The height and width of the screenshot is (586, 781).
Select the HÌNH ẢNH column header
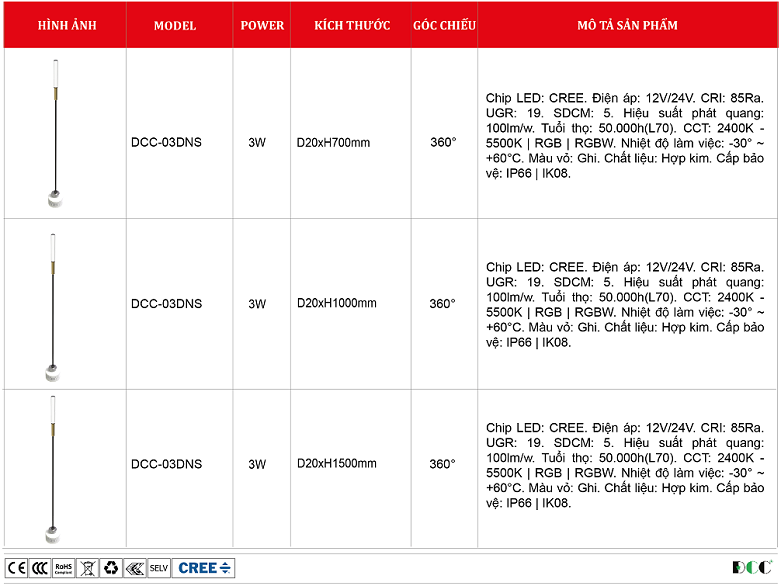coord(66,26)
